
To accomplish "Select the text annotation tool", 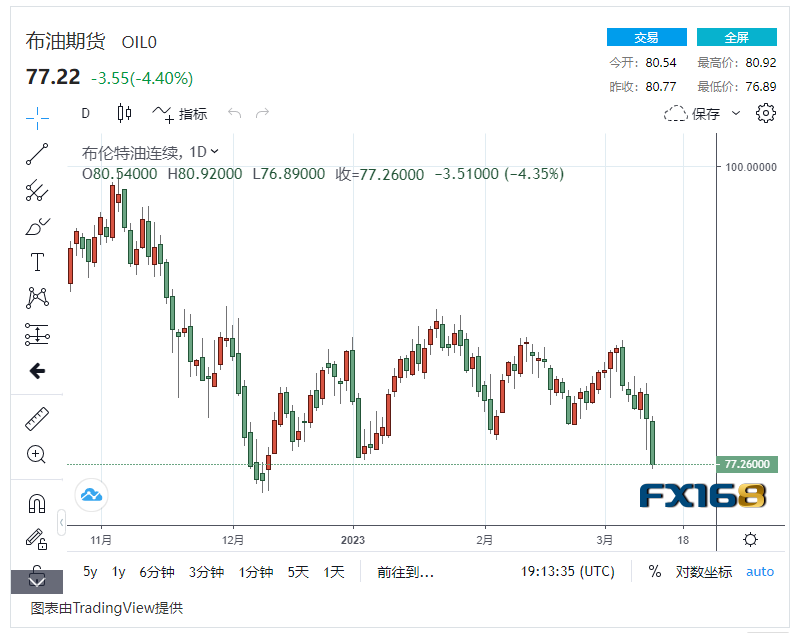I will (37, 262).
